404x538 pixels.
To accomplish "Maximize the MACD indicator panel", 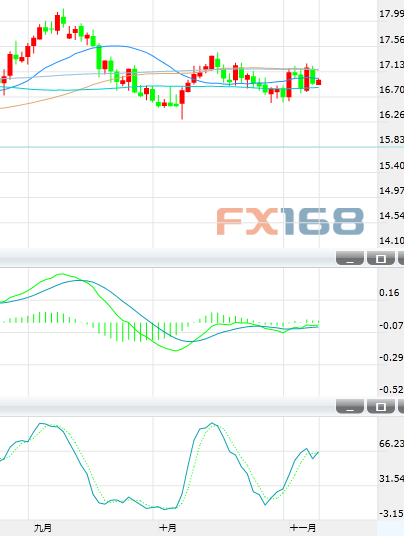I will click(381, 258).
